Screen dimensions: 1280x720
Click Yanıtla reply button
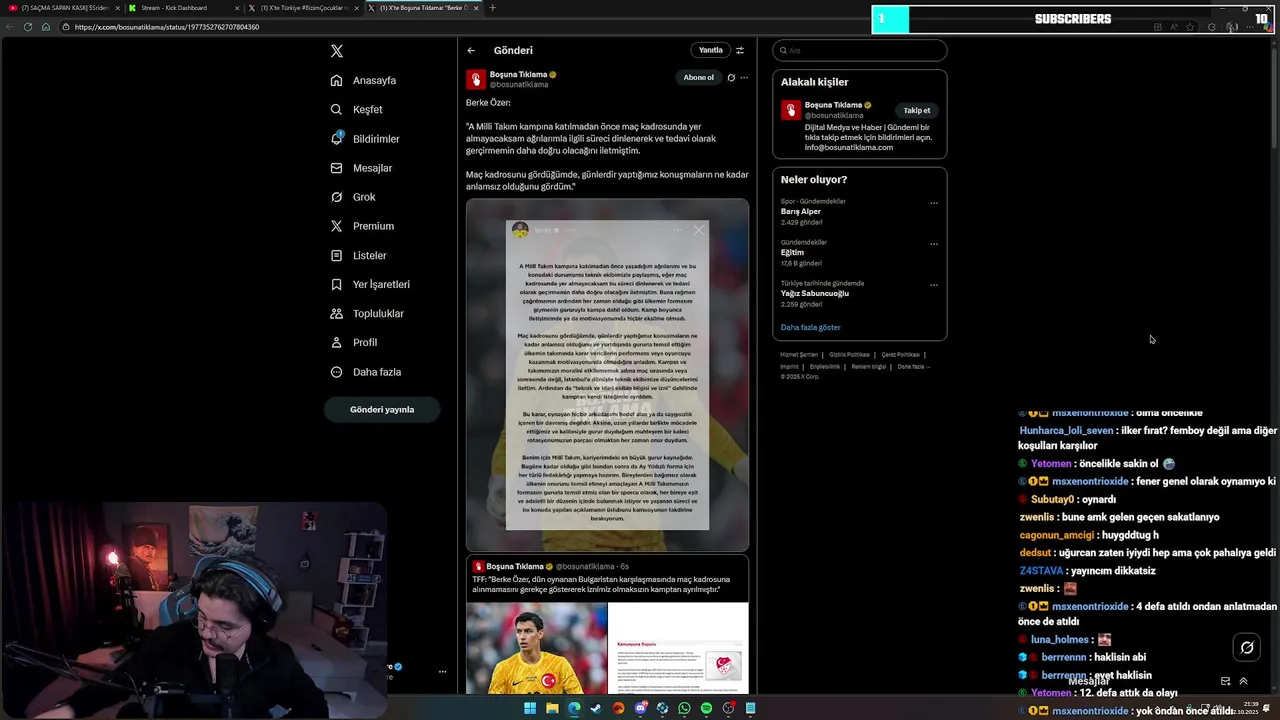click(710, 50)
